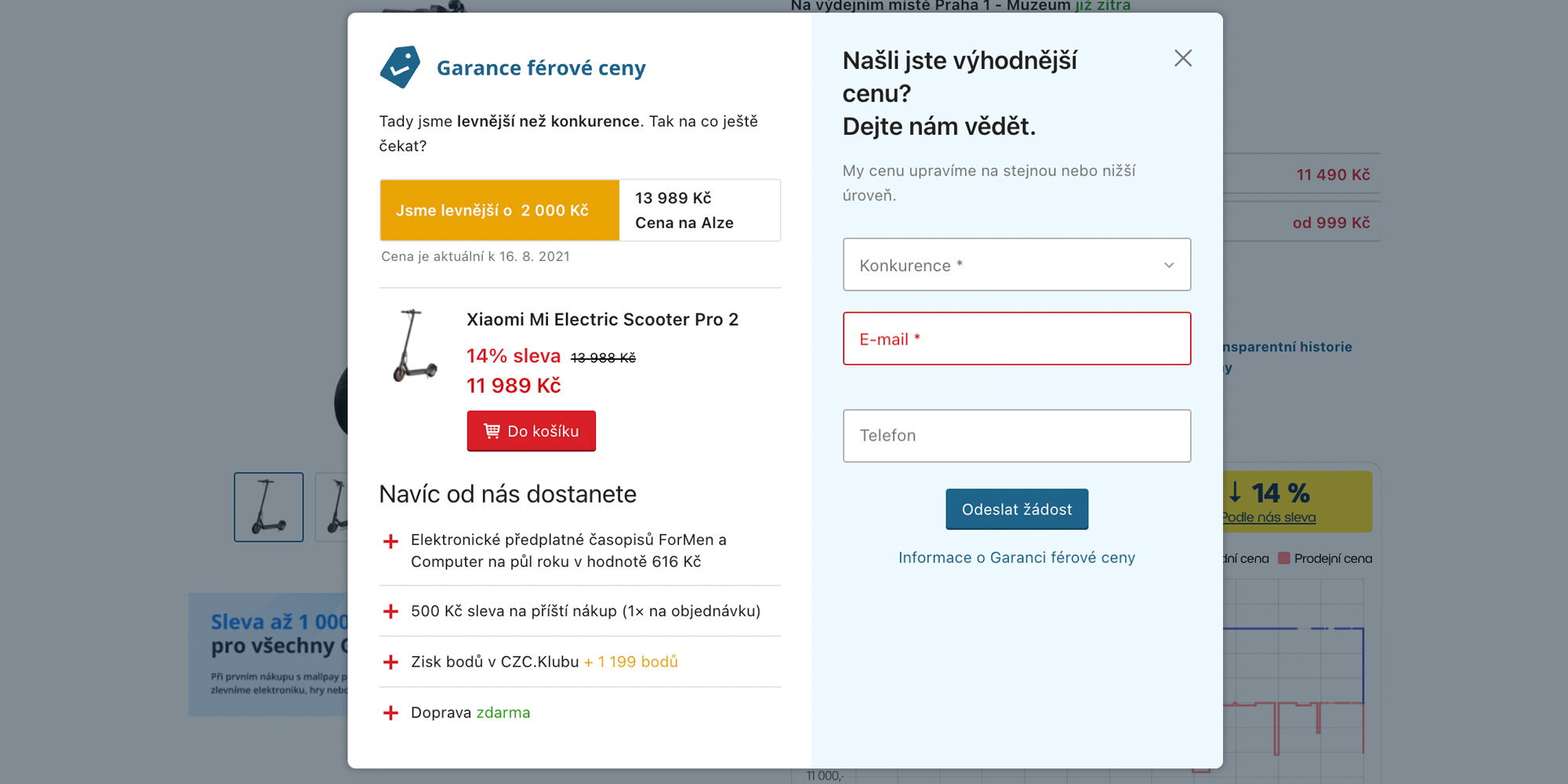This screenshot has height=784, width=1568.
Task: Click into the Telefon field
Action: [x=1017, y=436]
